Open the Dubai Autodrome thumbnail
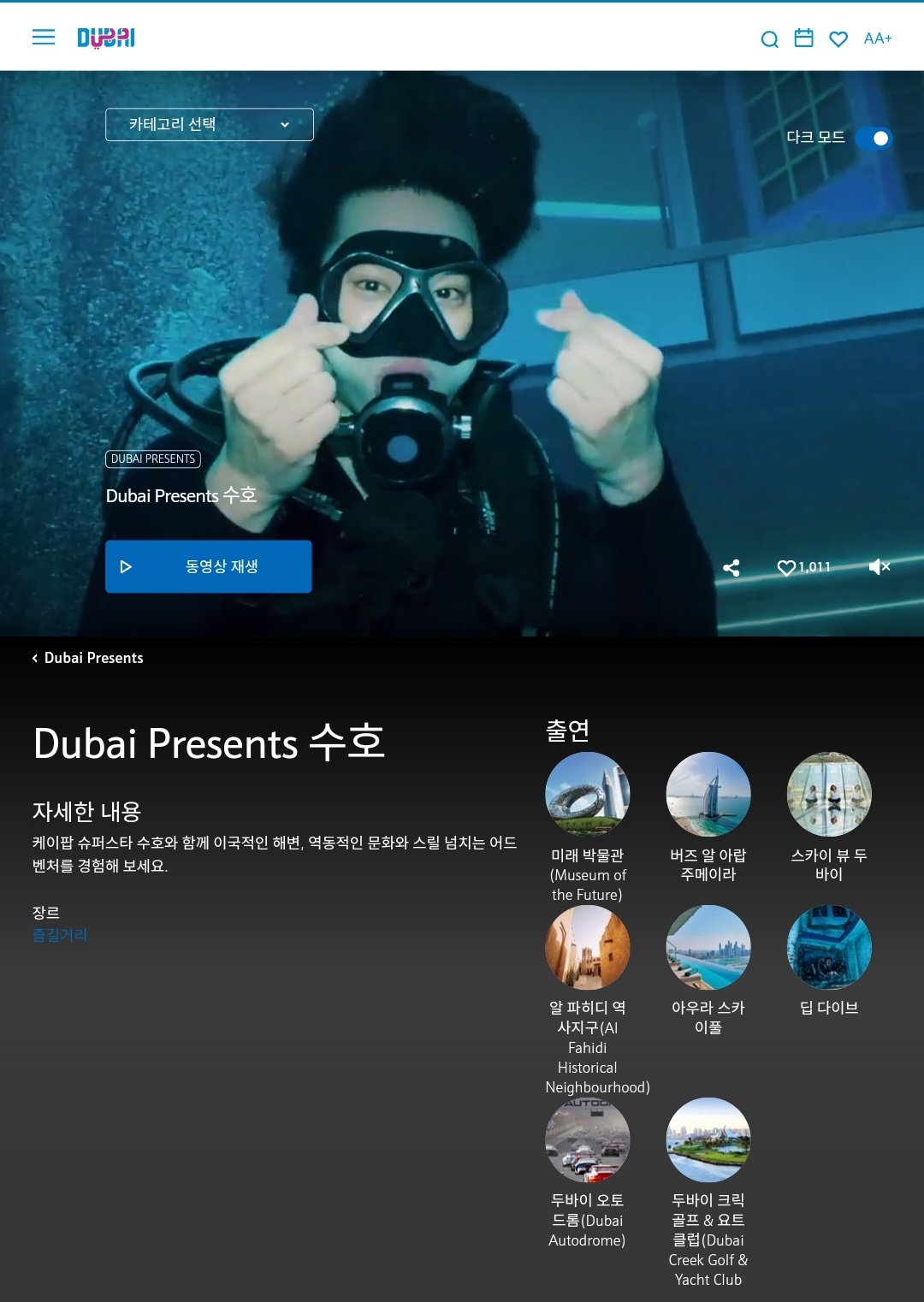Viewport: 924px width, 1302px height. pyautogui.click(x=588, y=1139)
